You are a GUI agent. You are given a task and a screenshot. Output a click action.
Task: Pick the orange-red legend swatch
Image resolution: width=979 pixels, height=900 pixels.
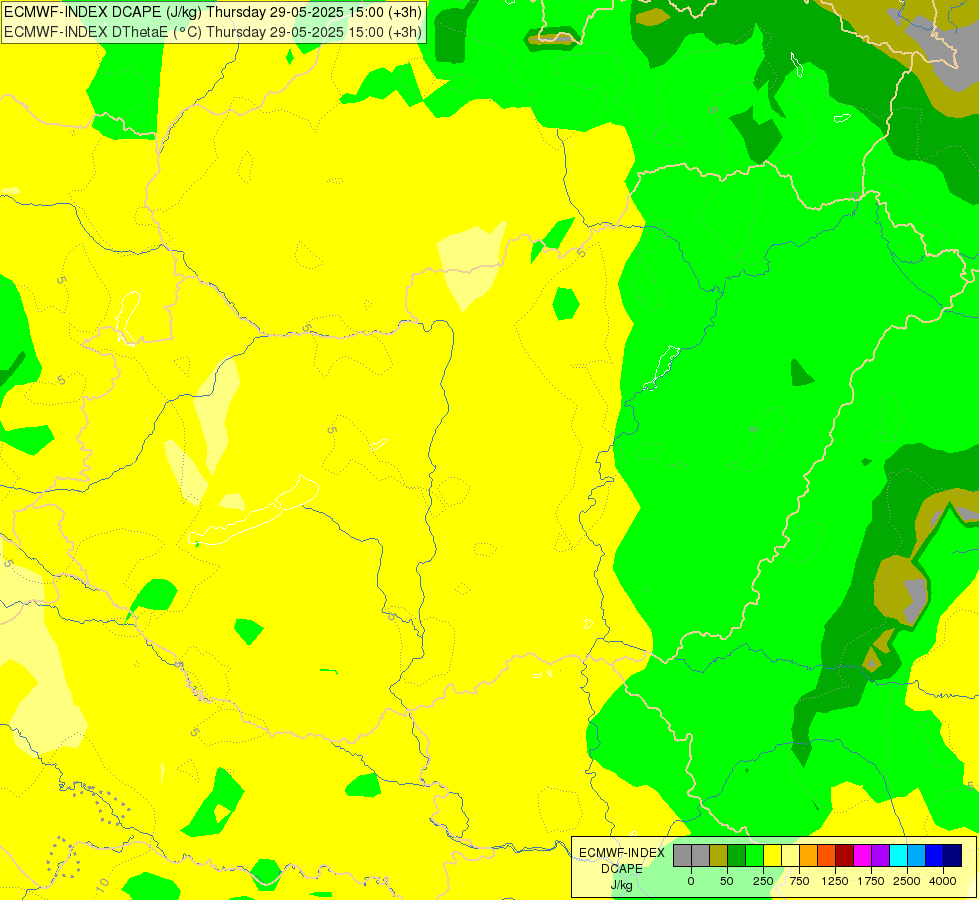[827, 855]
